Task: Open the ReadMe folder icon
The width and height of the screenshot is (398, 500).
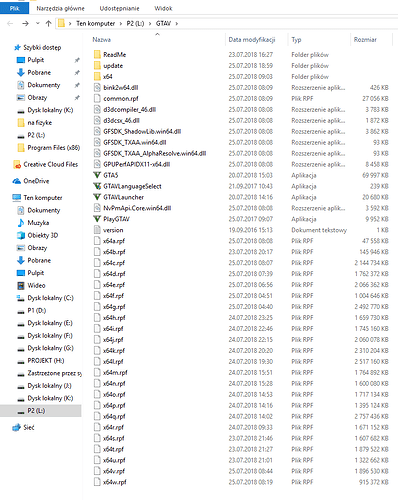Action: point(97,54)
